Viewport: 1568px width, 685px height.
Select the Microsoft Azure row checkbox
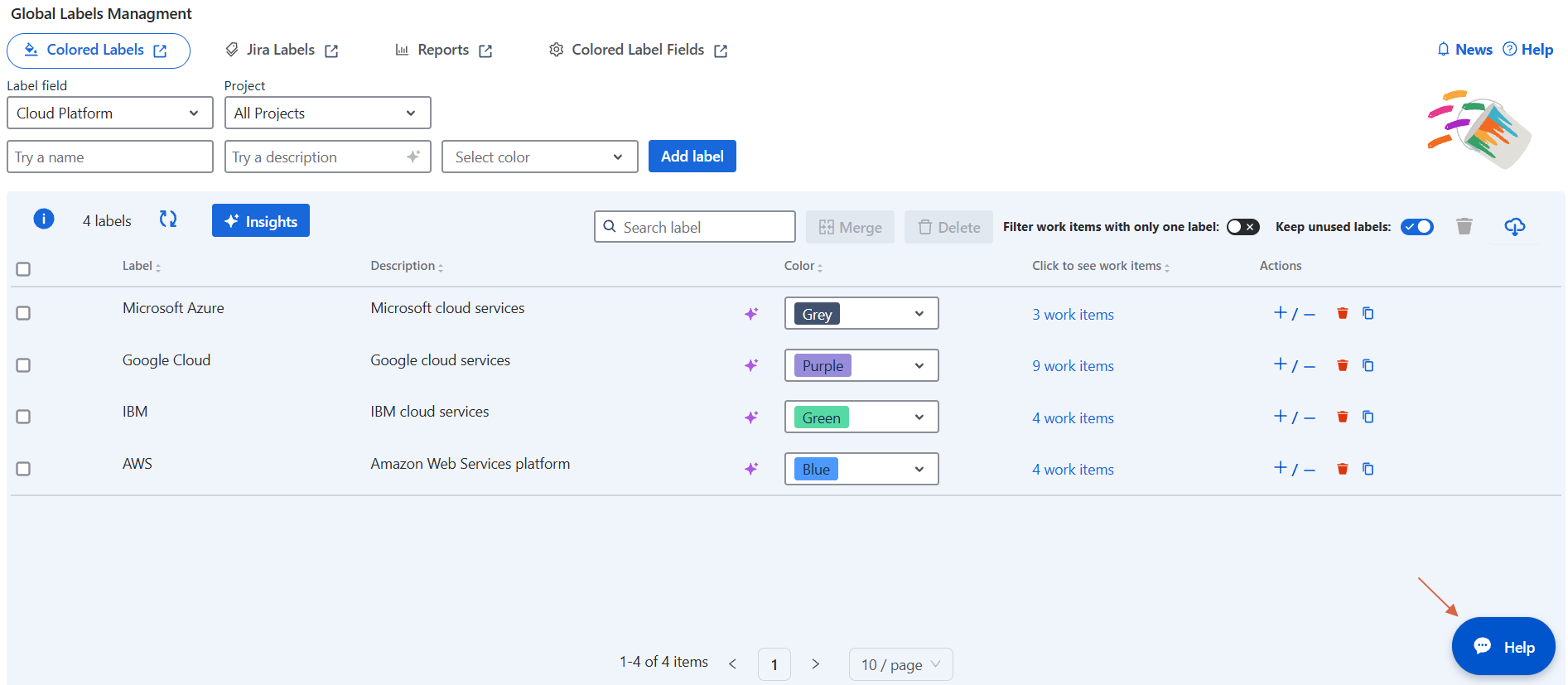click(23, 313)
